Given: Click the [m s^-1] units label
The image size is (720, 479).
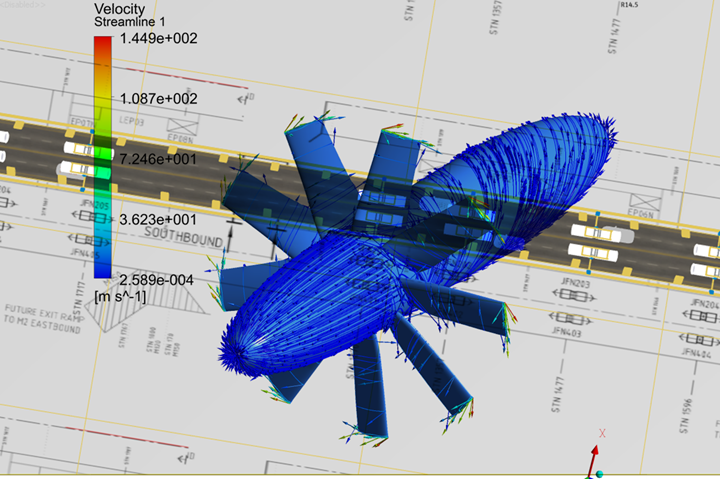Looking at the screenshot, I should point(120,297).
